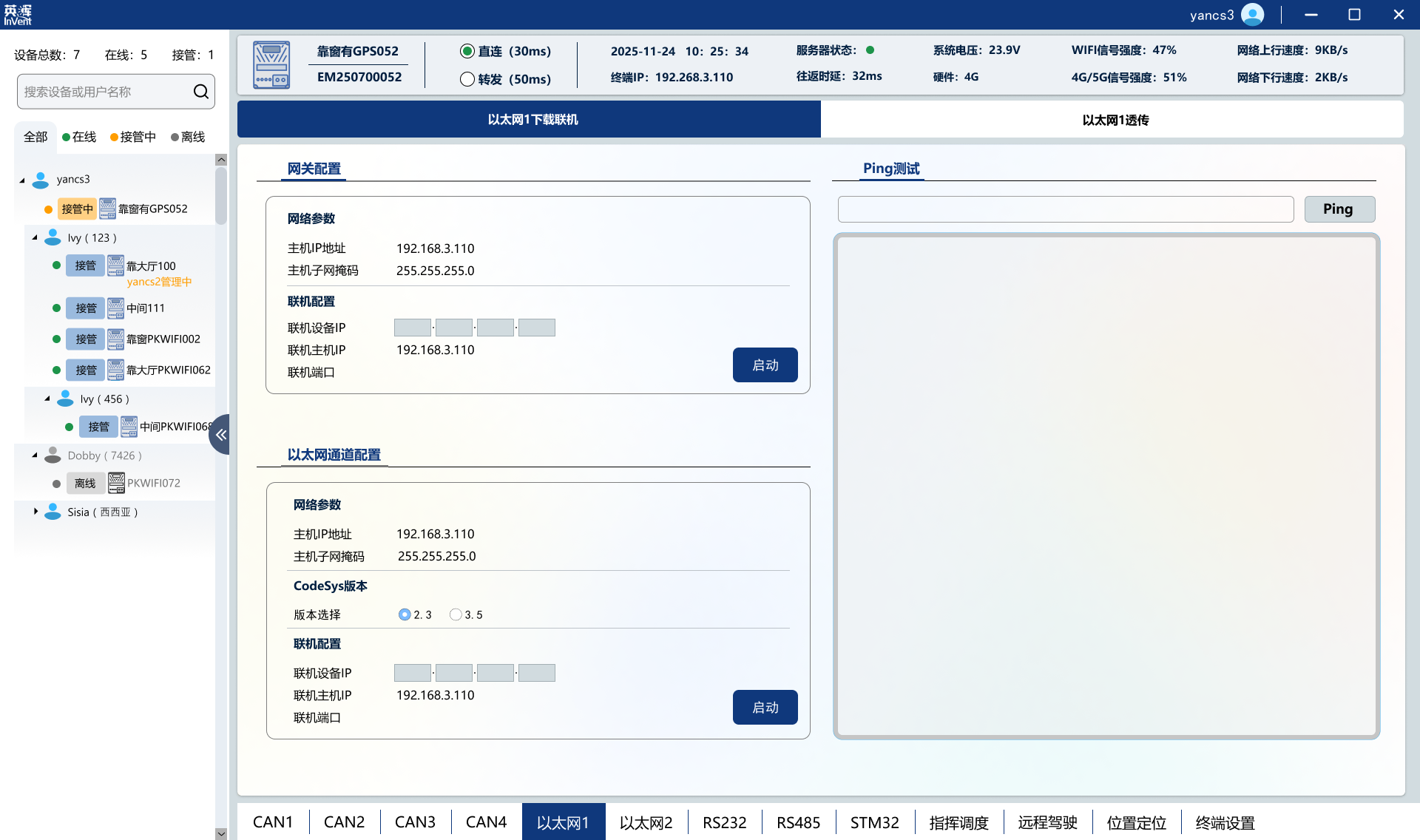The height and width of the screenshot is (840, 1420).
Task: Click the device list scrollbar down arrow
Action: 221,833
